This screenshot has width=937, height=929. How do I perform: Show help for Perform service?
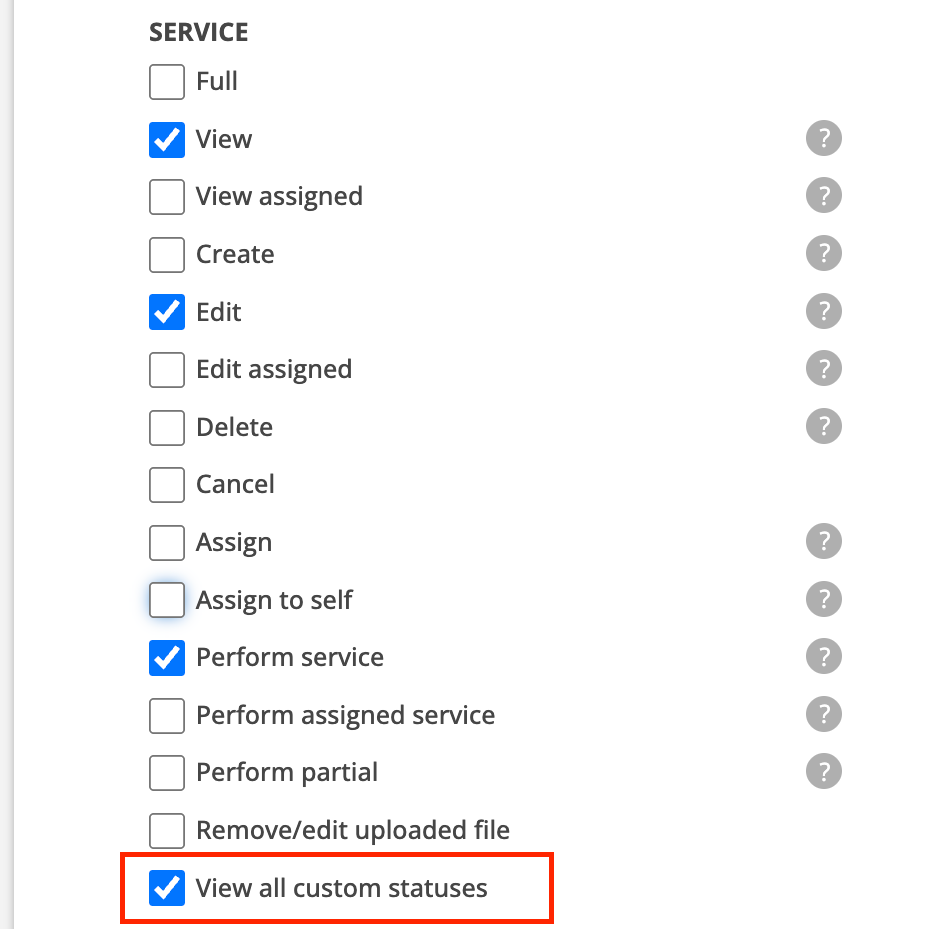pos(823,657)
